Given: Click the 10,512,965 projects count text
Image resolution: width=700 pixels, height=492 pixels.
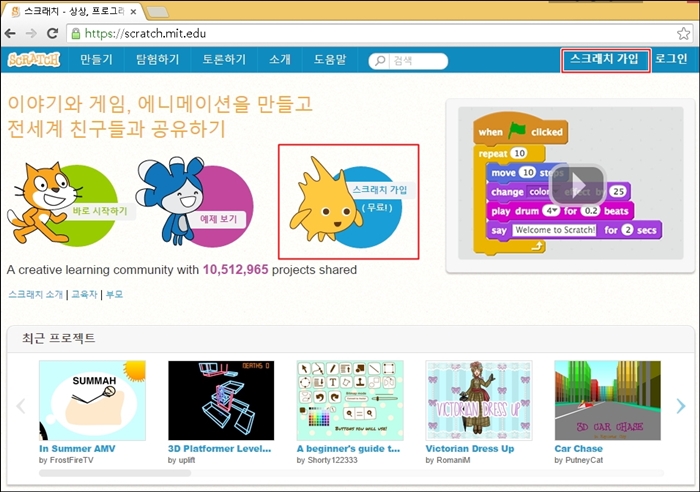Looking at the screenshot, I should click(235, 270).
